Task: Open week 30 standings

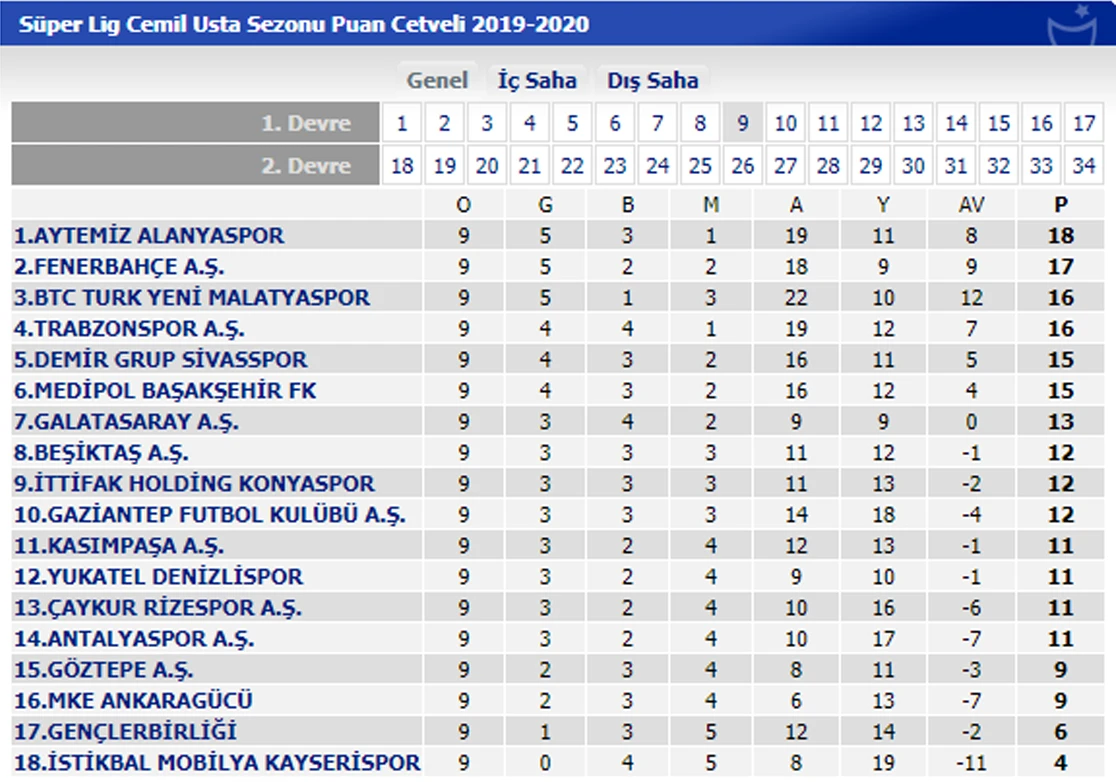Action: pyautogui.click(x=914, y=166)
